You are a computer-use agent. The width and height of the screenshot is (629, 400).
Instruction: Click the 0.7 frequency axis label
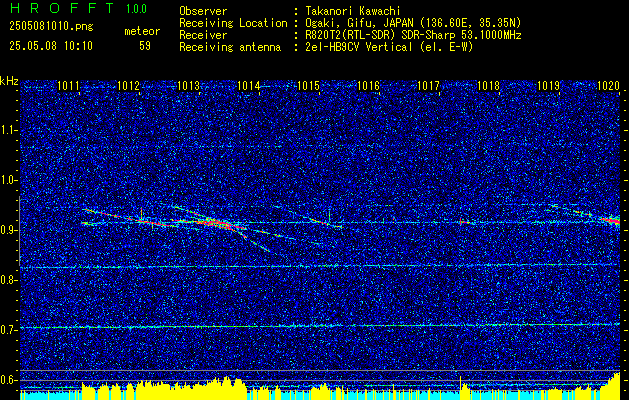pos(9,330)
